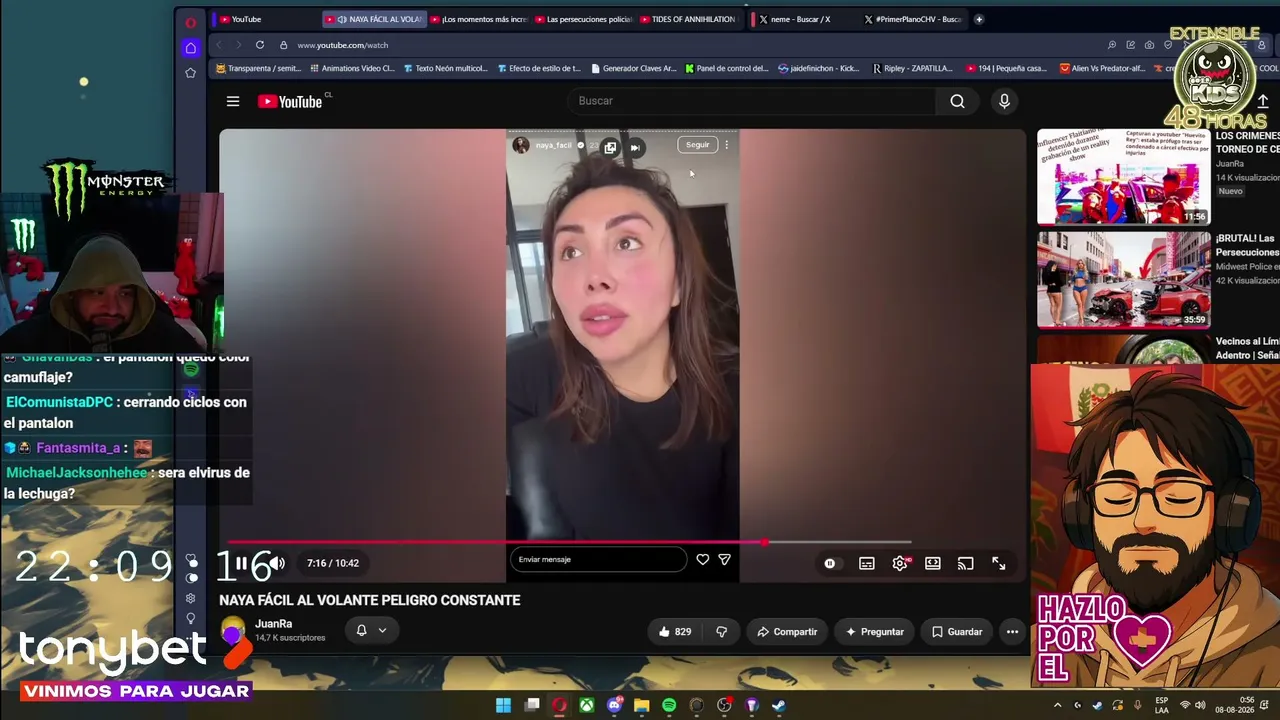The image size is (1280, 720).
Task: Open the Windows Start menu
Action: pyautogui.click(x=503, y=705)
